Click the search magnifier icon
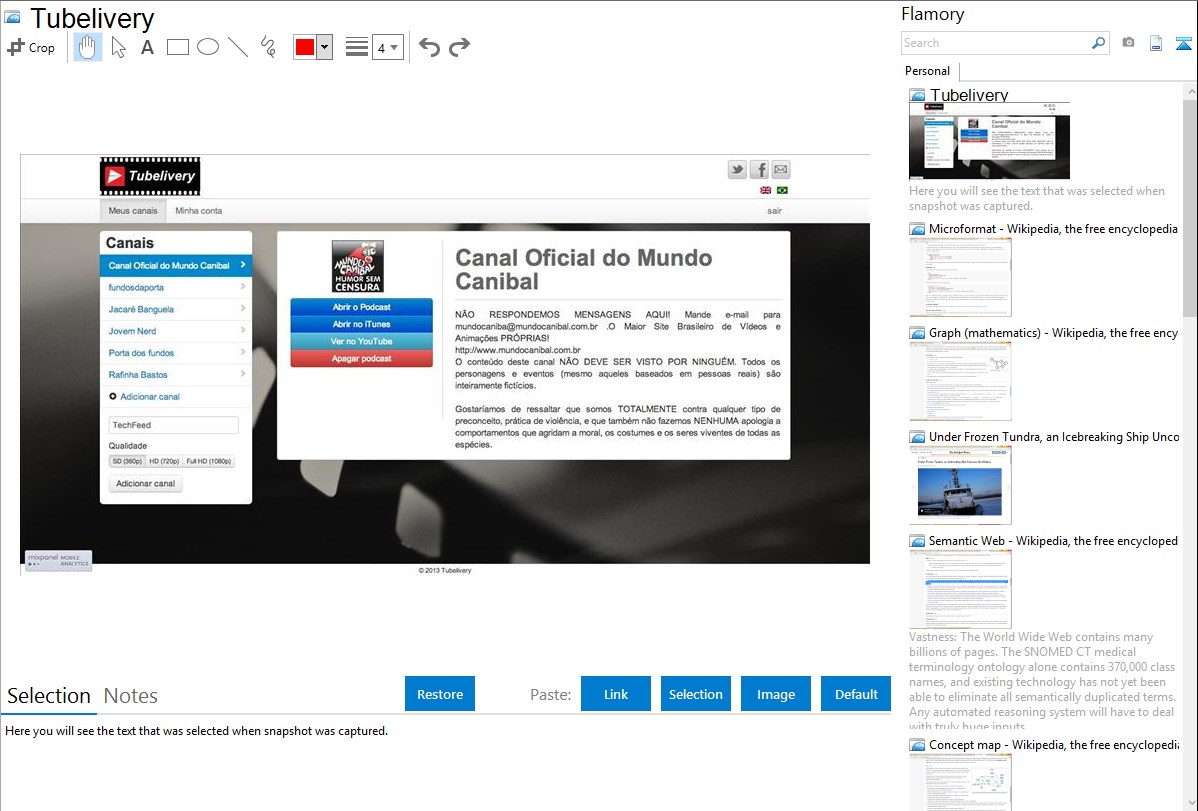This screenshot has height=811, width=1198. click(x=1098, y=43)
